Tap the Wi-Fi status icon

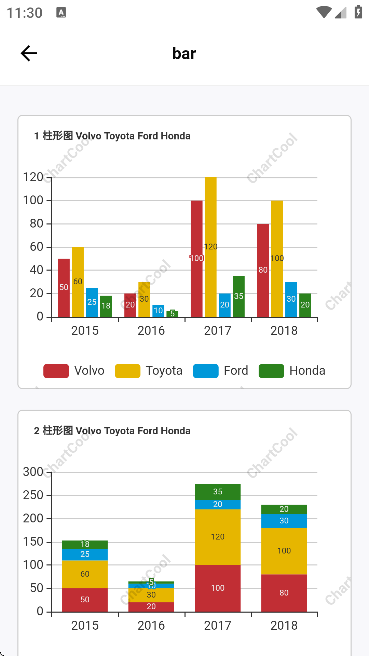pyautogui.click(x=324, y=13)
